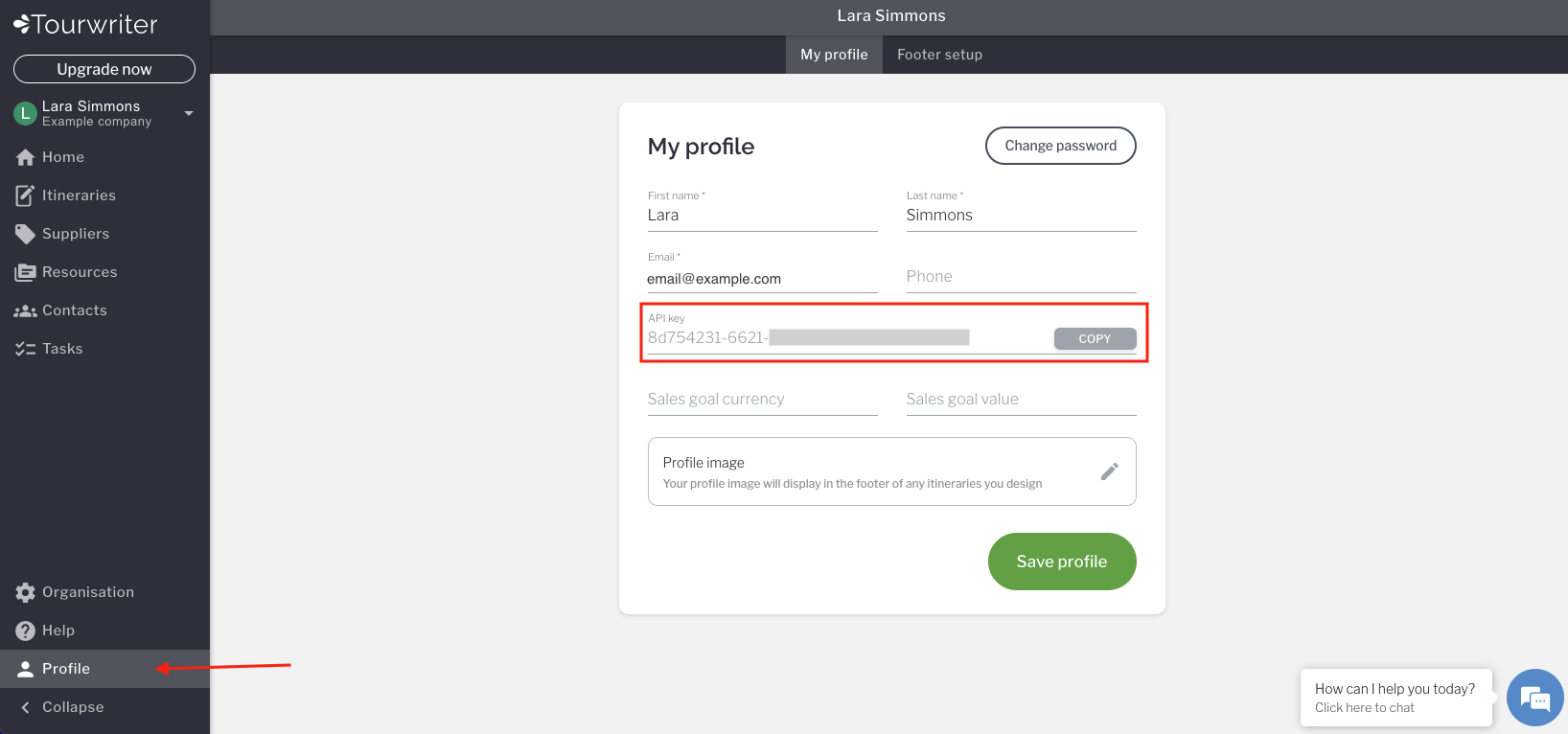This screenshot has width=1568, height=734.
Task: Select the Suppliers tag icon
Action: point(25,234)
